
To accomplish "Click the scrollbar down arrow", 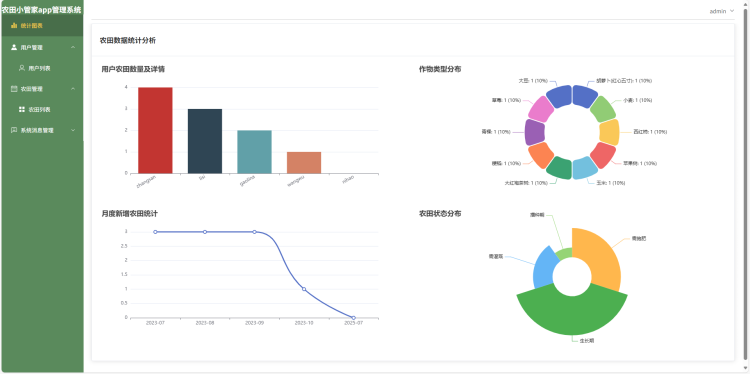I will click(x=745, y=368).
